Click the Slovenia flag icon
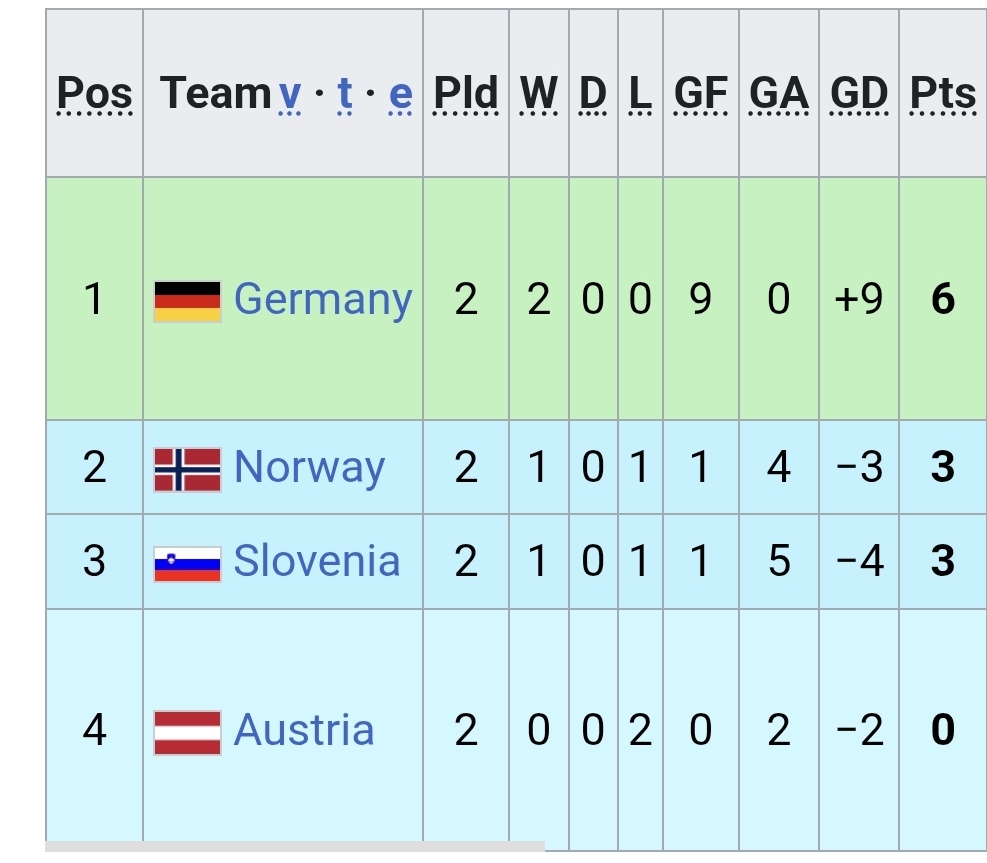 click(x=187, y=562)
